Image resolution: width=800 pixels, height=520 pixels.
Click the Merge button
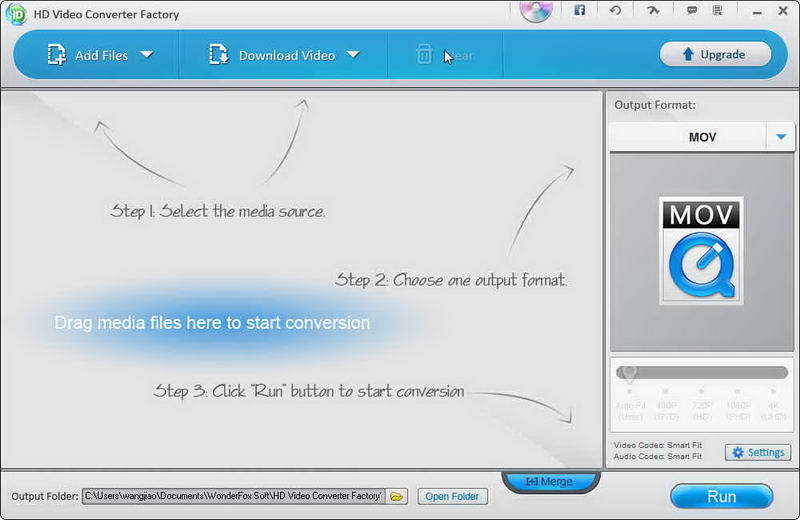point(550,481)
